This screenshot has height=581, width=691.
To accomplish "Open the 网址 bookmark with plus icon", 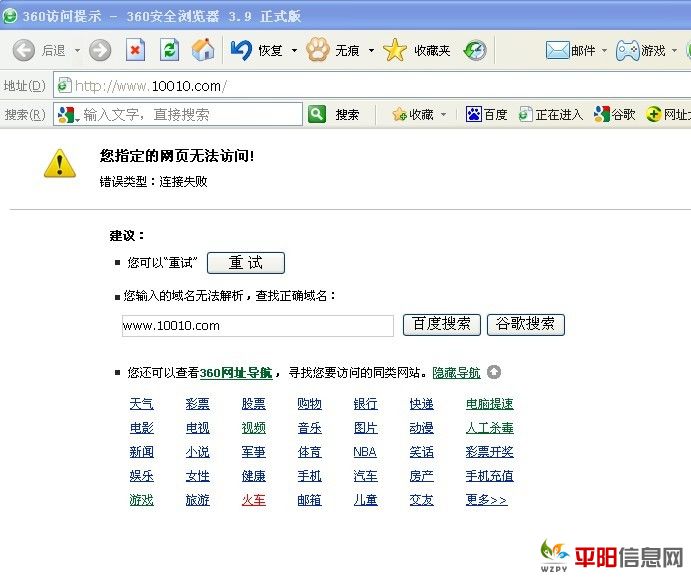I will coord(668,115).
